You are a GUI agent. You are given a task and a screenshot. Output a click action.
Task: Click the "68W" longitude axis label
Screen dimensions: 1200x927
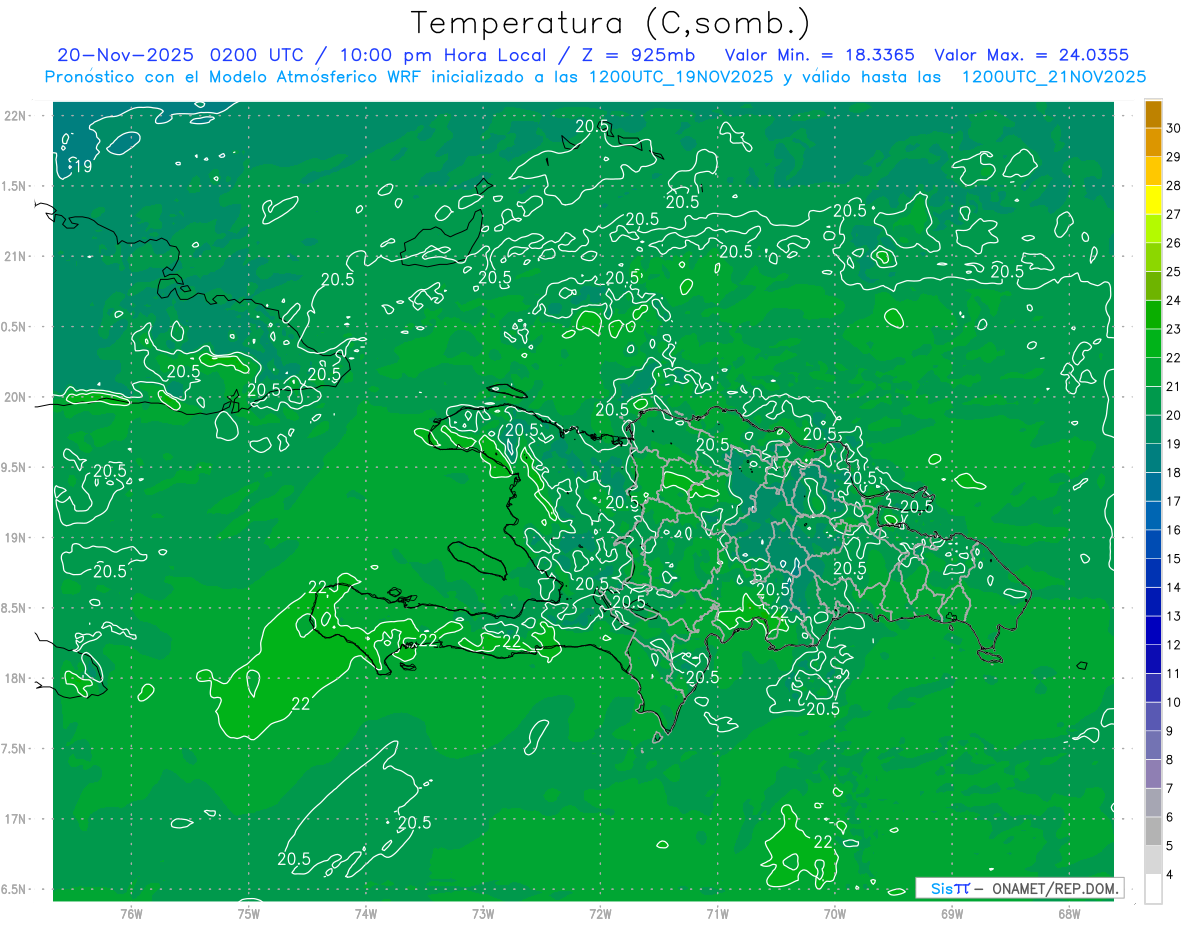click(x=1068, y=912)
